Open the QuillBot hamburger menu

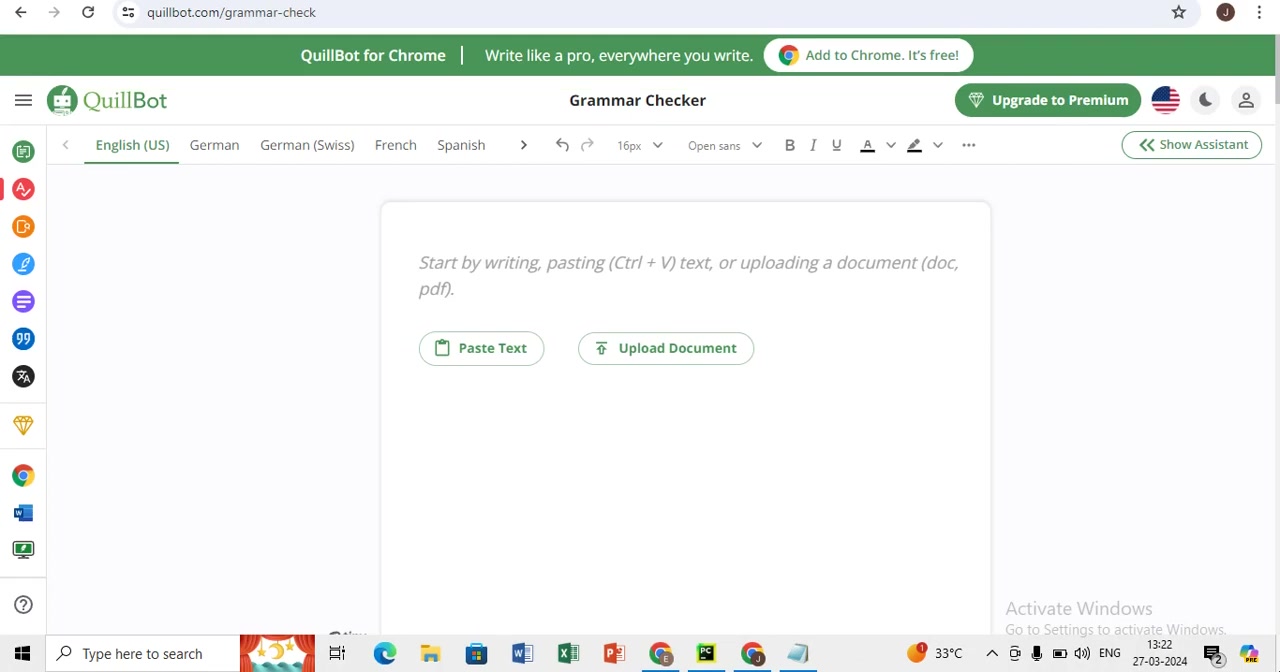tap(23, 100)
